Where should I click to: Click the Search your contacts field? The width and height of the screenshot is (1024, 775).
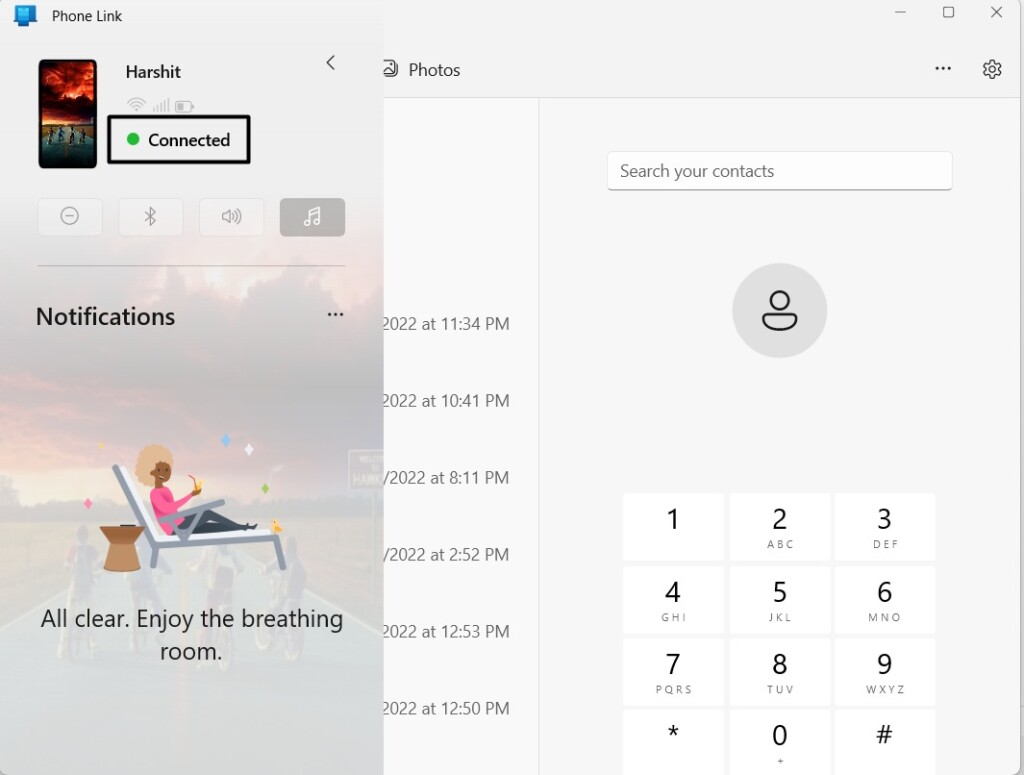(x=779, y=171)
